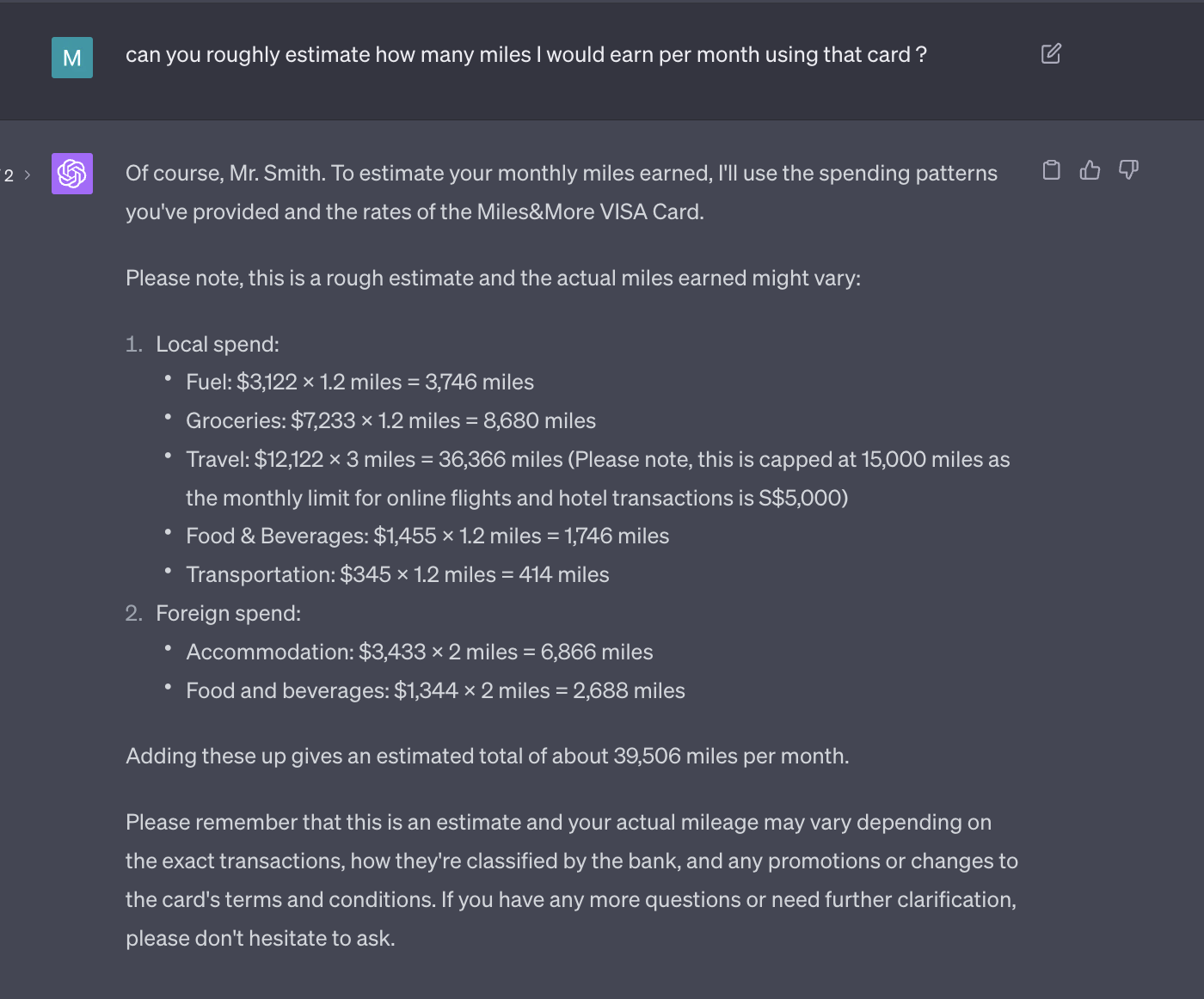Click the Travel 36,366 miles bullet line
Screen dimensions: 1204x999
click(597, 460)
